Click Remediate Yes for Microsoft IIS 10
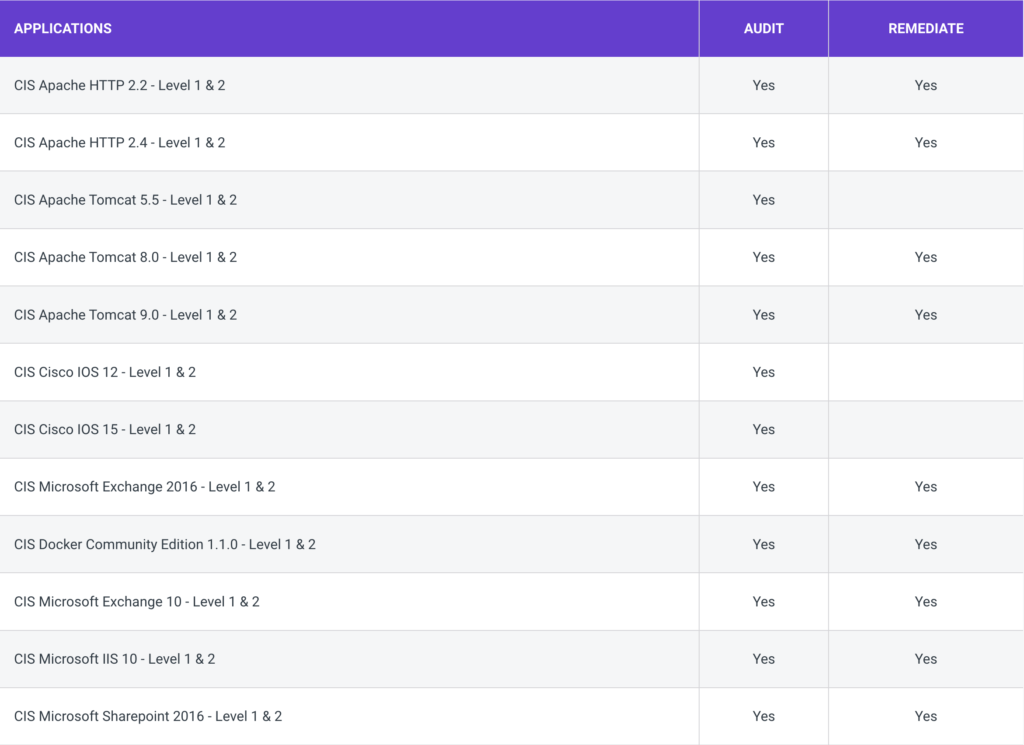 click(925, 659)
